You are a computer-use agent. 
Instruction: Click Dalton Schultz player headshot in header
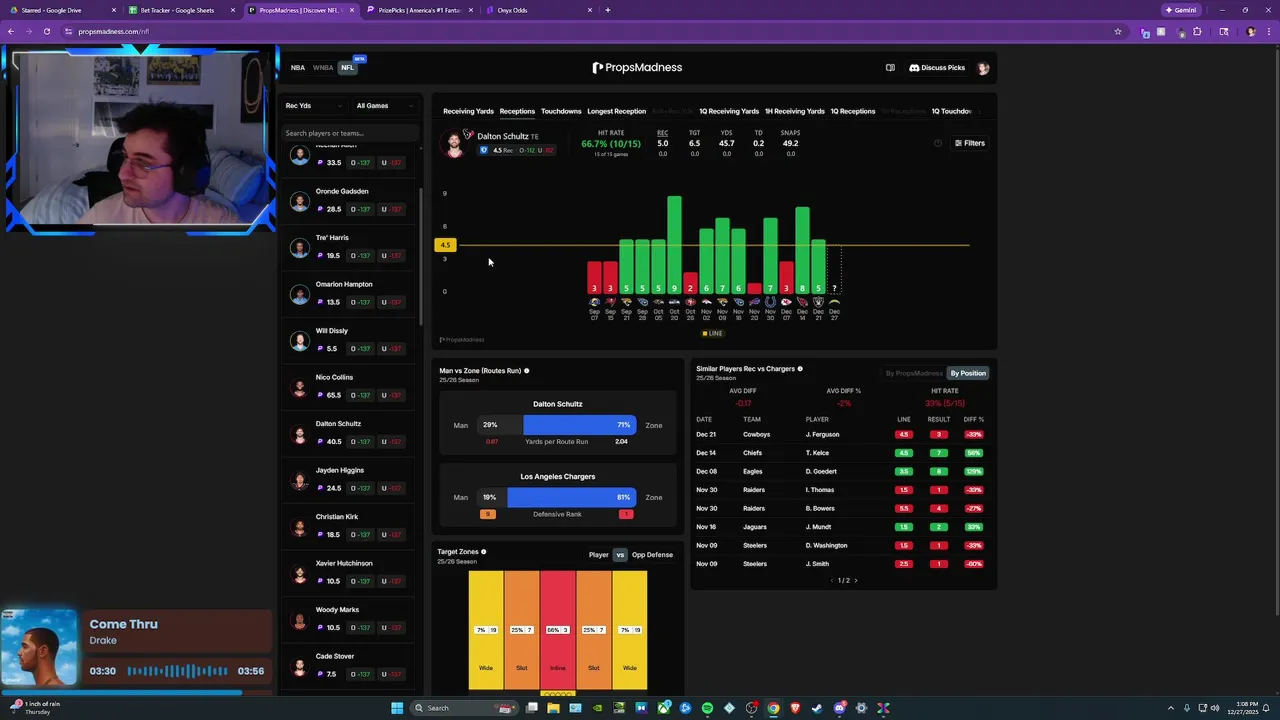[455, 143]
